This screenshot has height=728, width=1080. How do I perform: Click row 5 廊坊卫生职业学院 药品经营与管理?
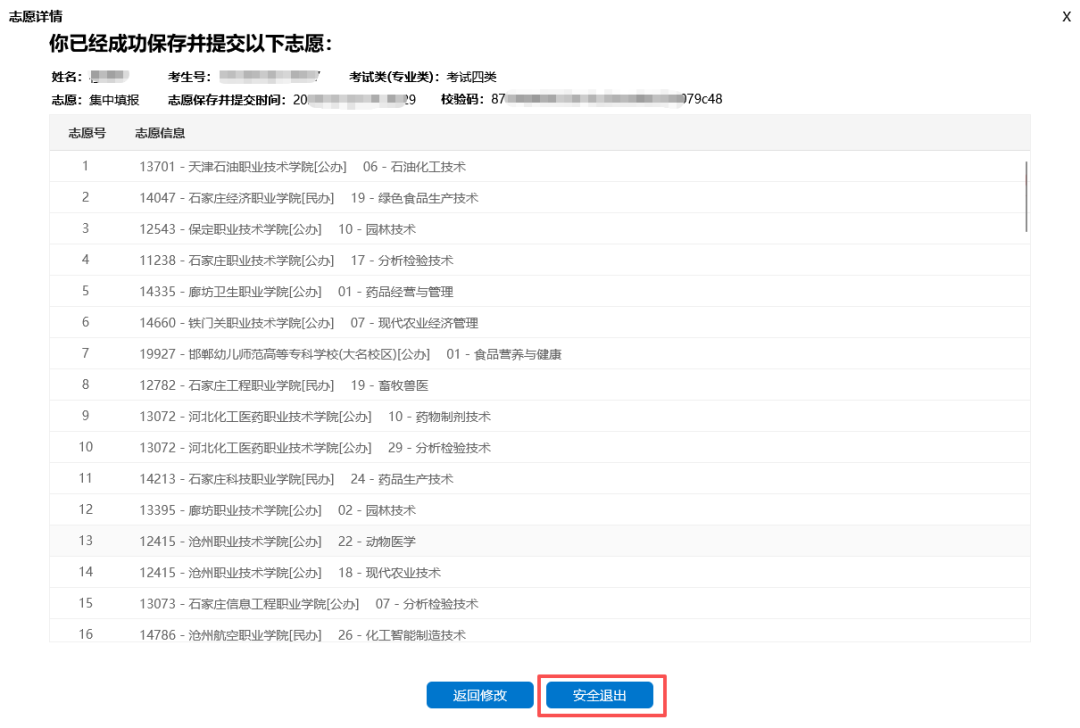400,291
